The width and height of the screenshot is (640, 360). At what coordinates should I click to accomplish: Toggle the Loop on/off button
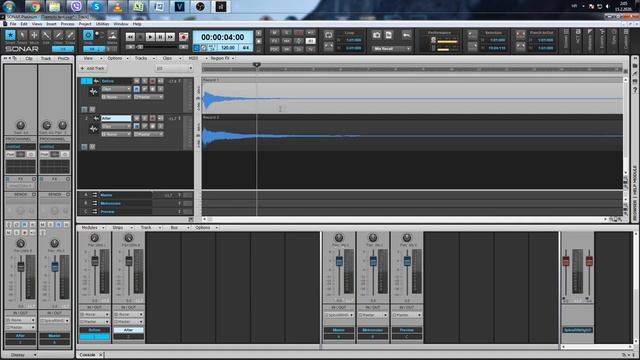[329, 36]
